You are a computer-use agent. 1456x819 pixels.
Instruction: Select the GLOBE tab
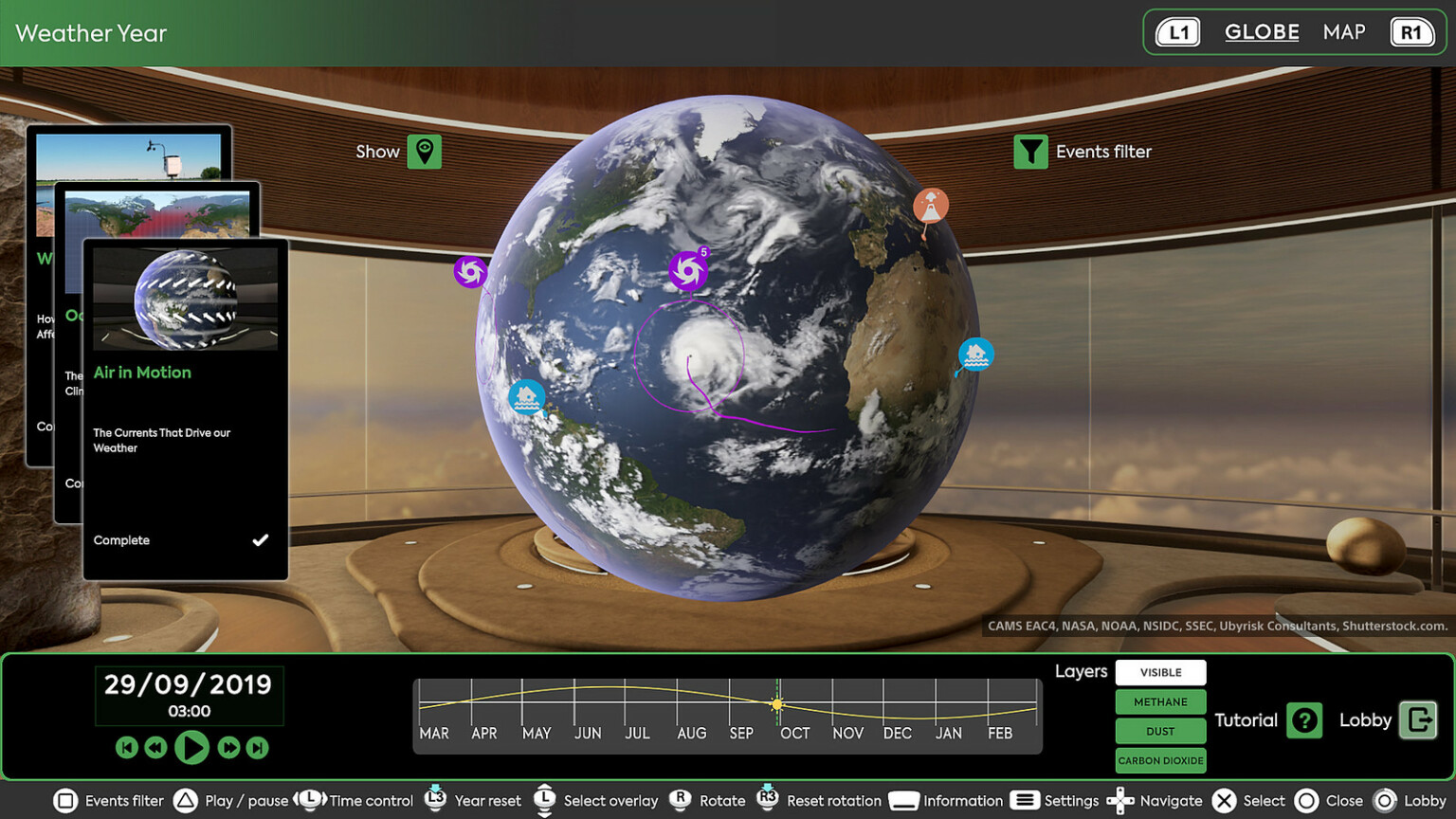1261,31
